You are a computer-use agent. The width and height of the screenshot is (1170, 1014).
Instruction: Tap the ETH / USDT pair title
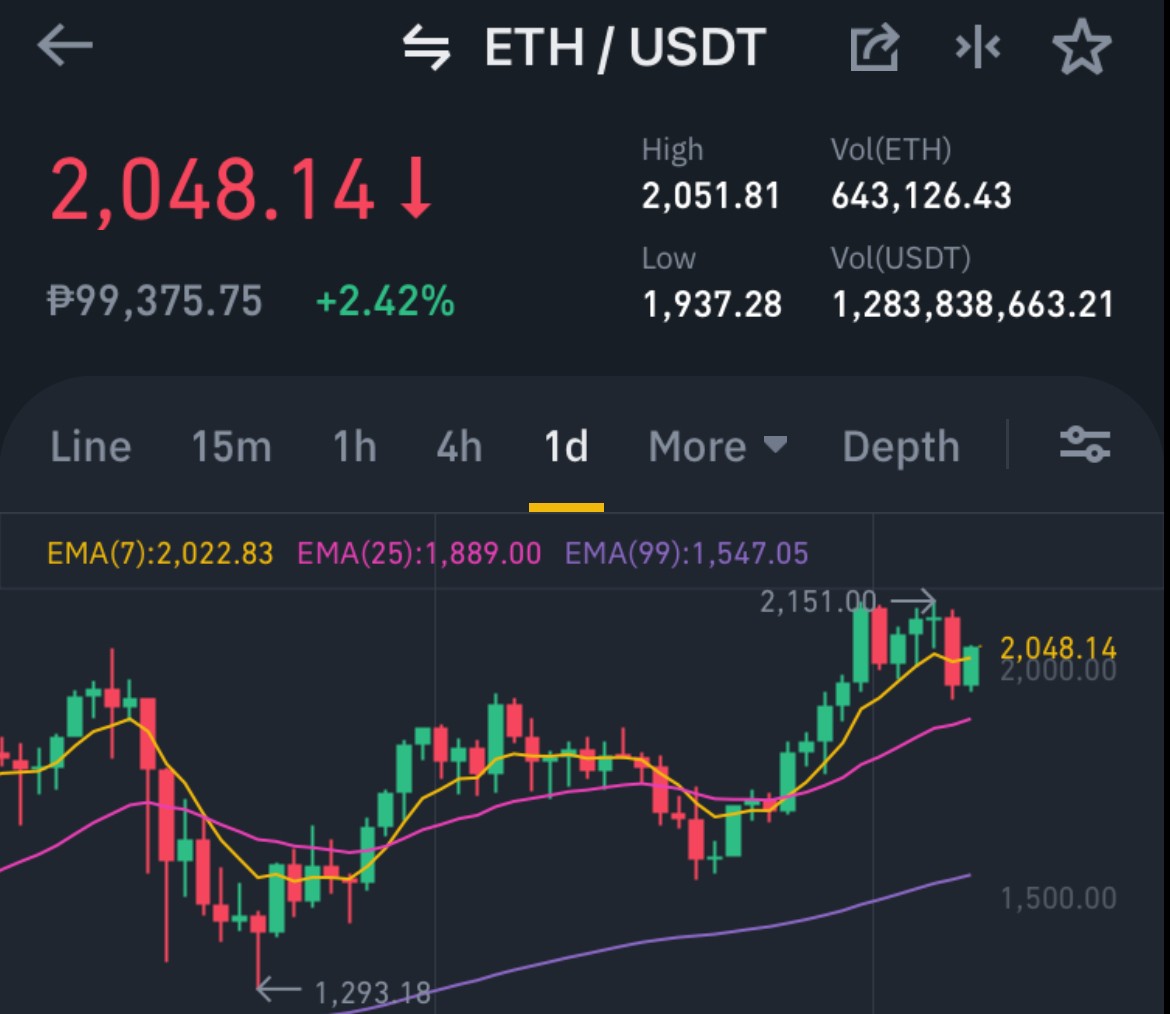point(625,47)
